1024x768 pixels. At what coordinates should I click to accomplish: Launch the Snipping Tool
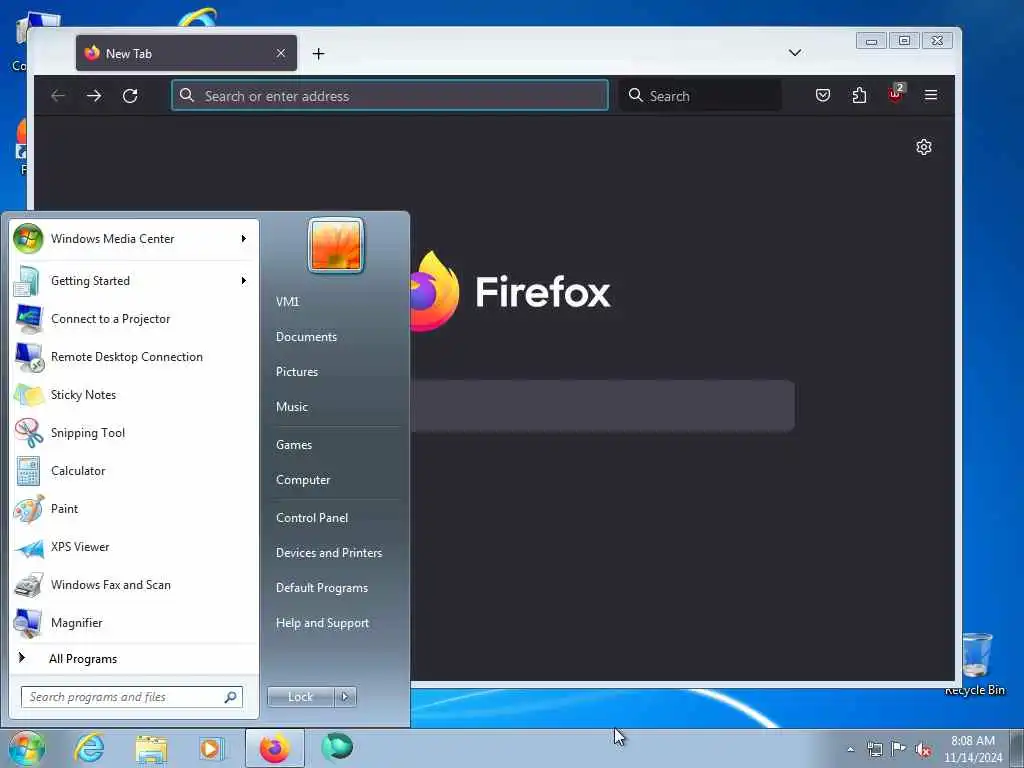coord(134,432)
